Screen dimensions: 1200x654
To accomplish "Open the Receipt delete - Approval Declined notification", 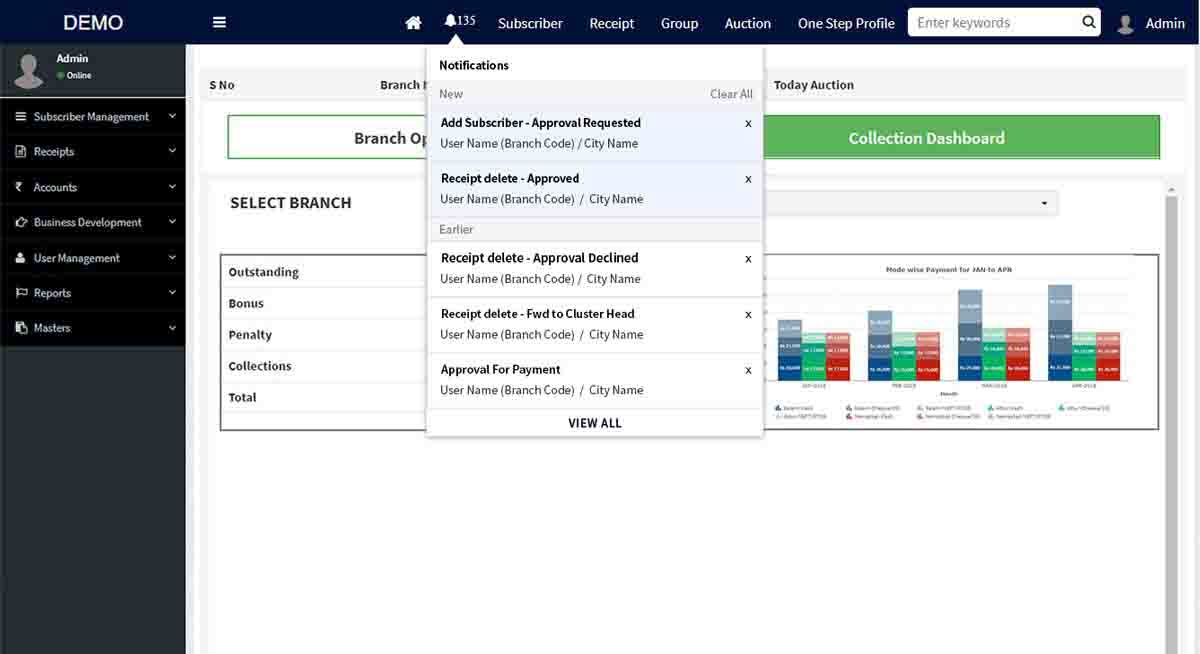I will tap(595, 269).
